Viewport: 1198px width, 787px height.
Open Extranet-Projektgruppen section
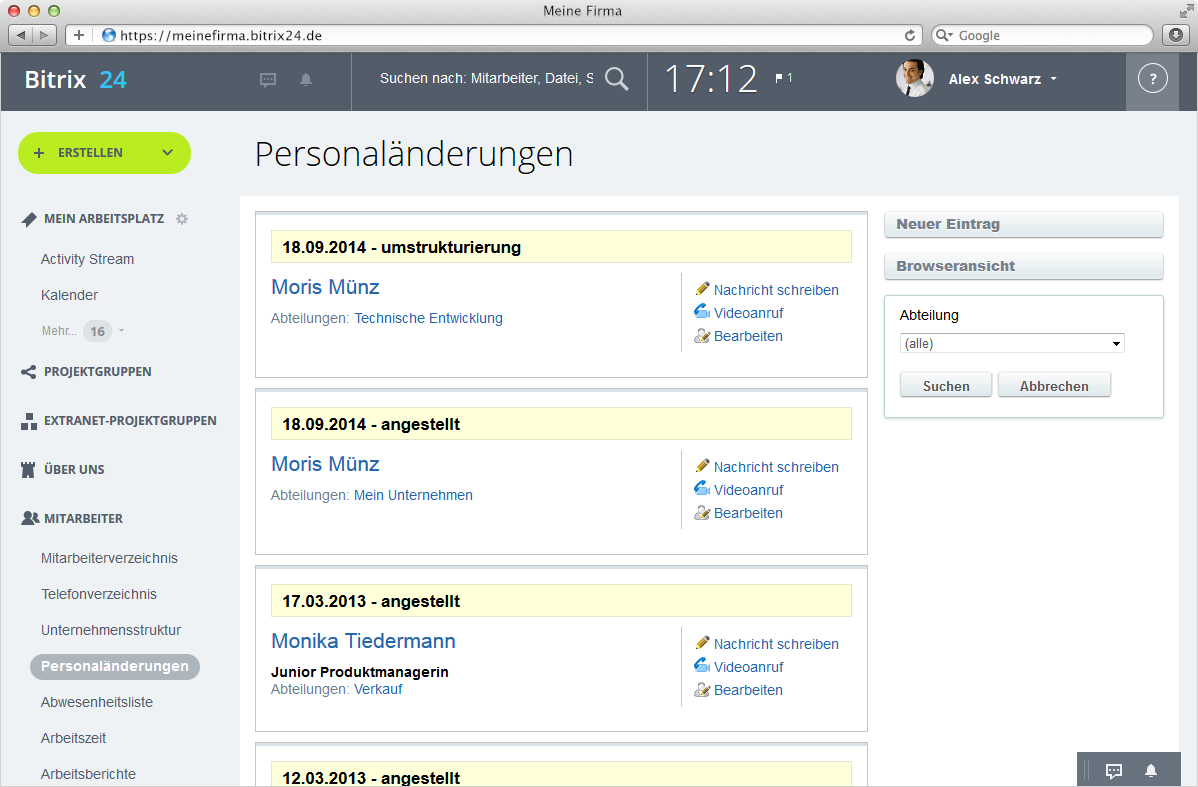tap(130, 420)
